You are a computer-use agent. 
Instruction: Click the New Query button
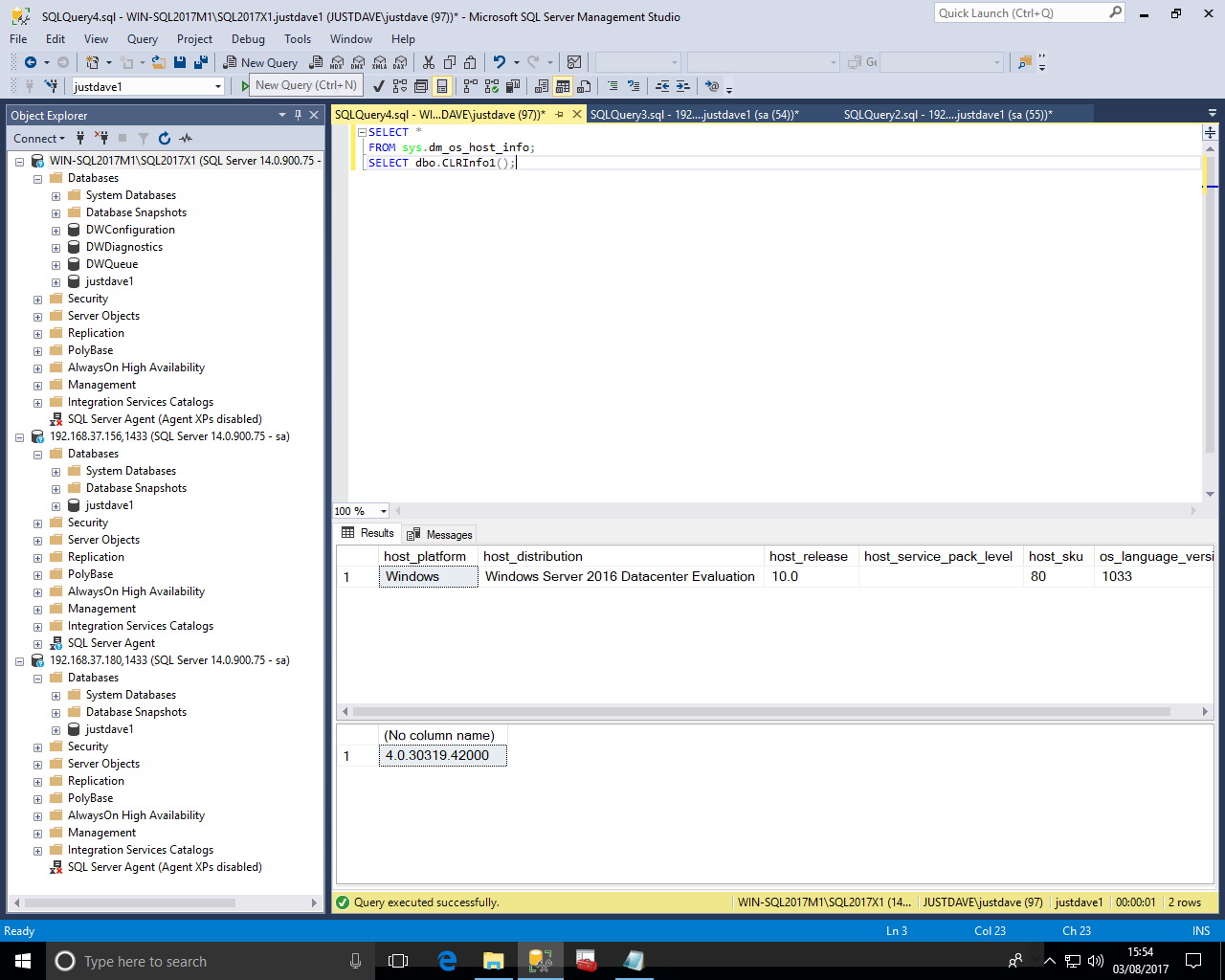point(260,63)
